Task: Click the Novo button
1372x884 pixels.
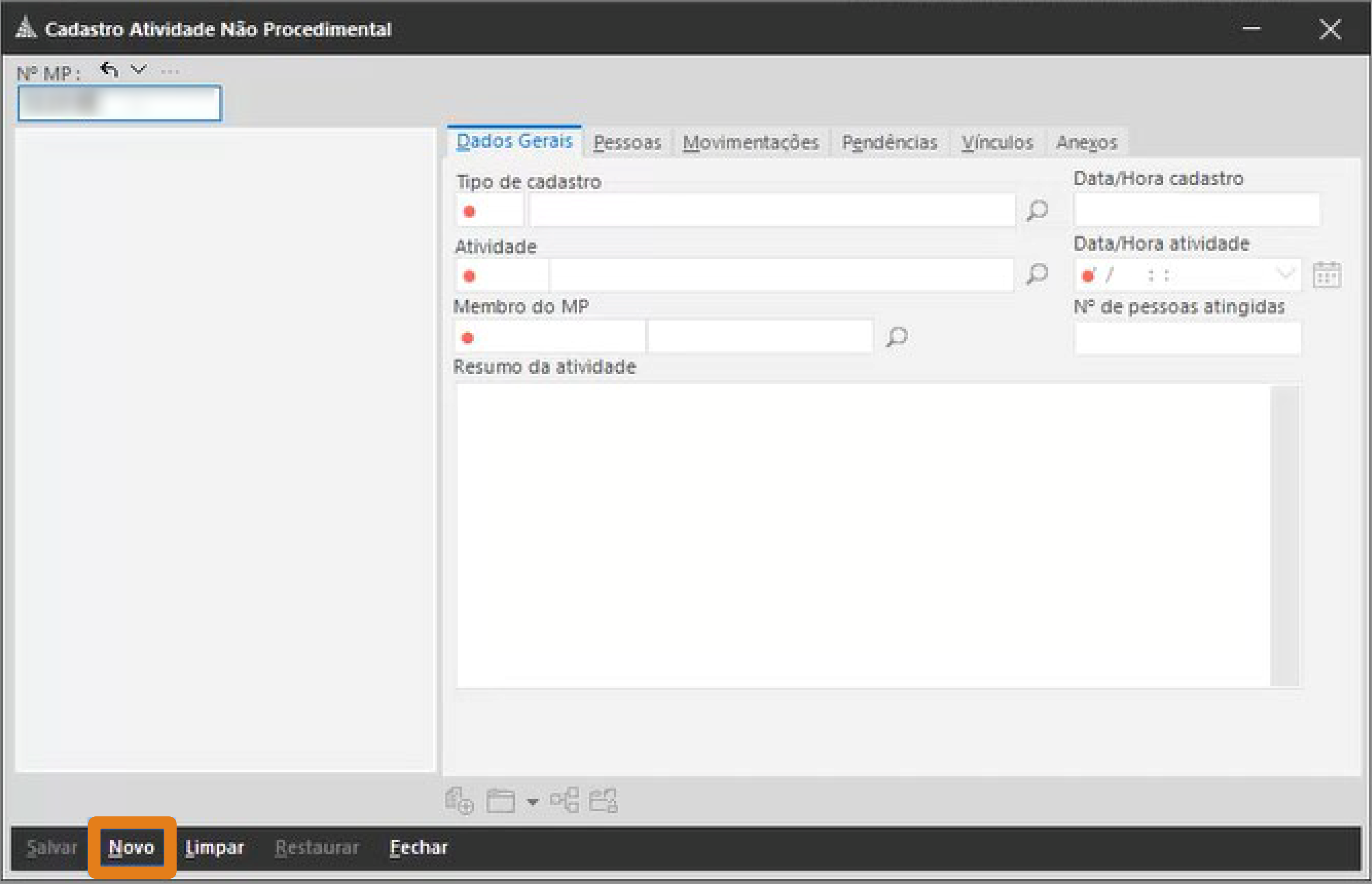Action: click(x=132, y=847)
